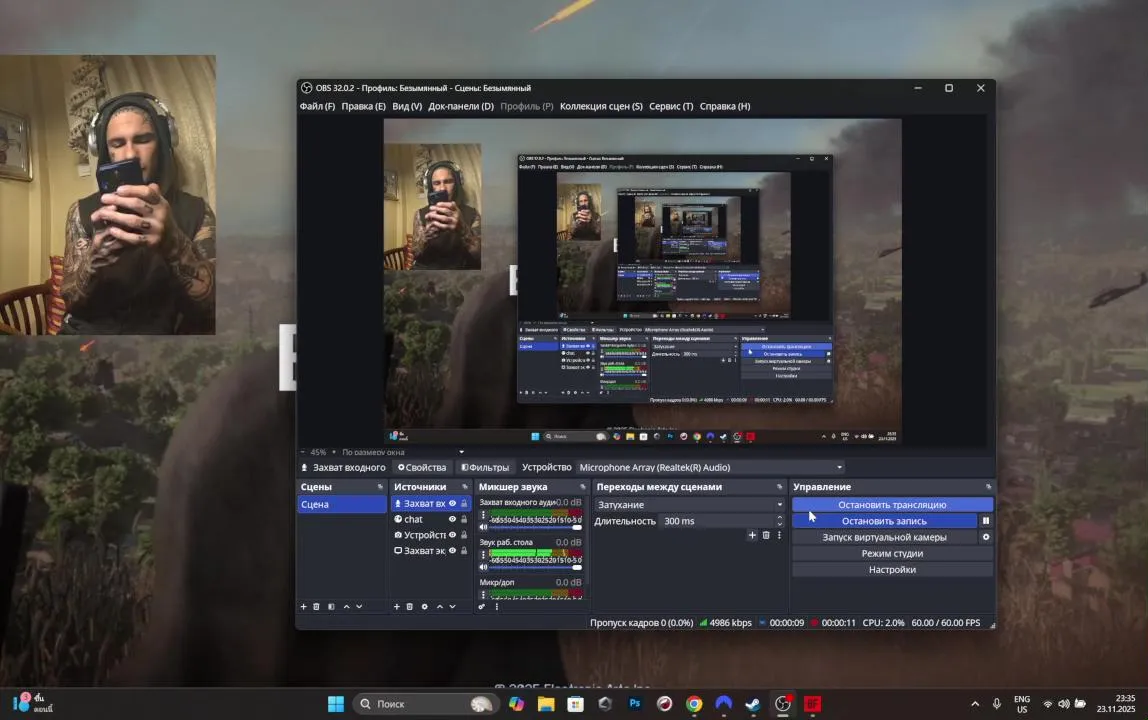1148x720 pixels.
Task: Open transition properties dots menu
Action: (779, 535)
